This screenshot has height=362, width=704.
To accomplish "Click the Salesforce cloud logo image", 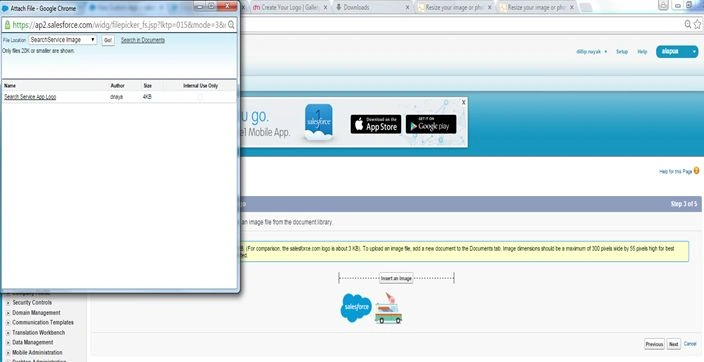I will pos(356,307).
